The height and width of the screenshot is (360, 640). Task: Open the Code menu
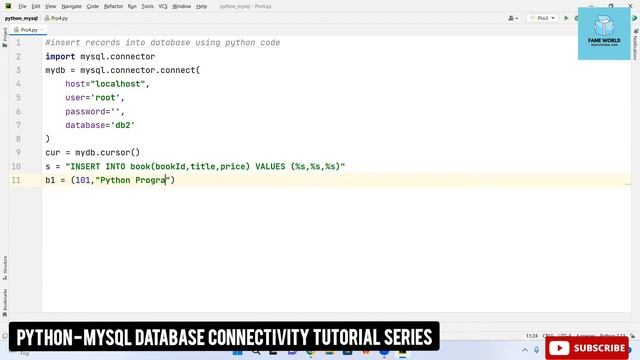coord(93,7)
